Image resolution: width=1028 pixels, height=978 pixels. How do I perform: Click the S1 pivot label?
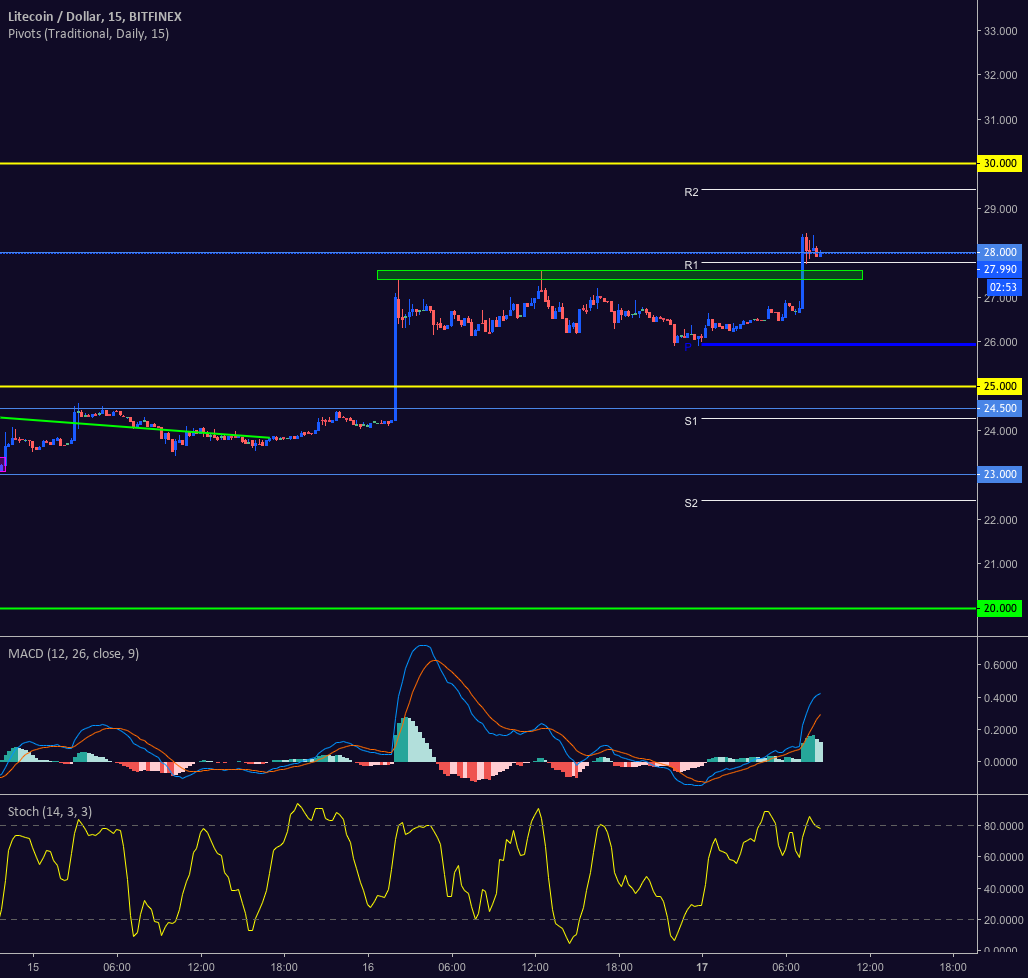coord(691,421)
